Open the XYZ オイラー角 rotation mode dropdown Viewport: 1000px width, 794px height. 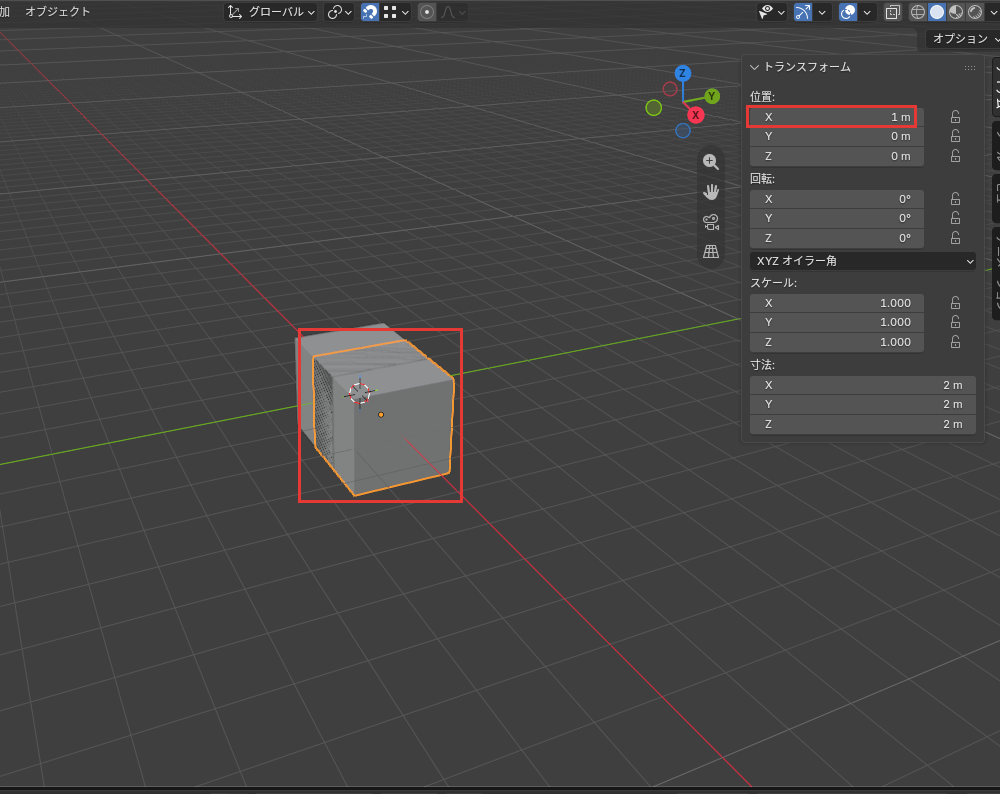point(862,261)
